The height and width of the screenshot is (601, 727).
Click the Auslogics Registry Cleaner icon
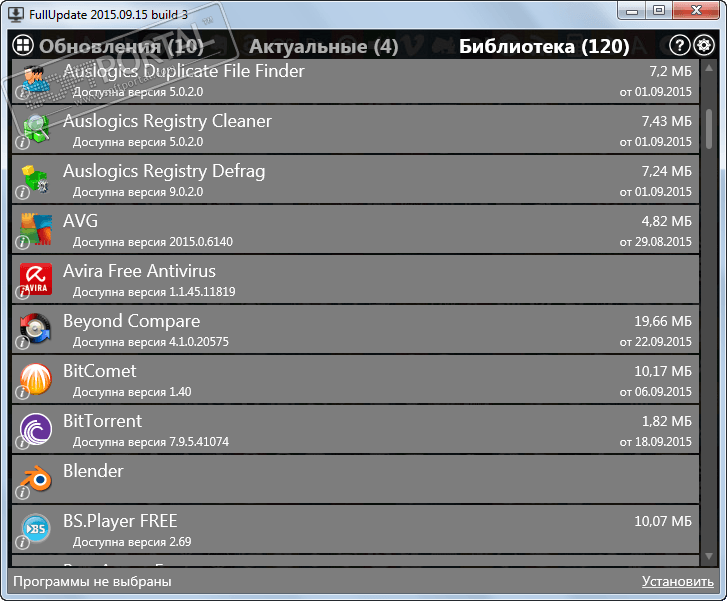click(36, 128)
